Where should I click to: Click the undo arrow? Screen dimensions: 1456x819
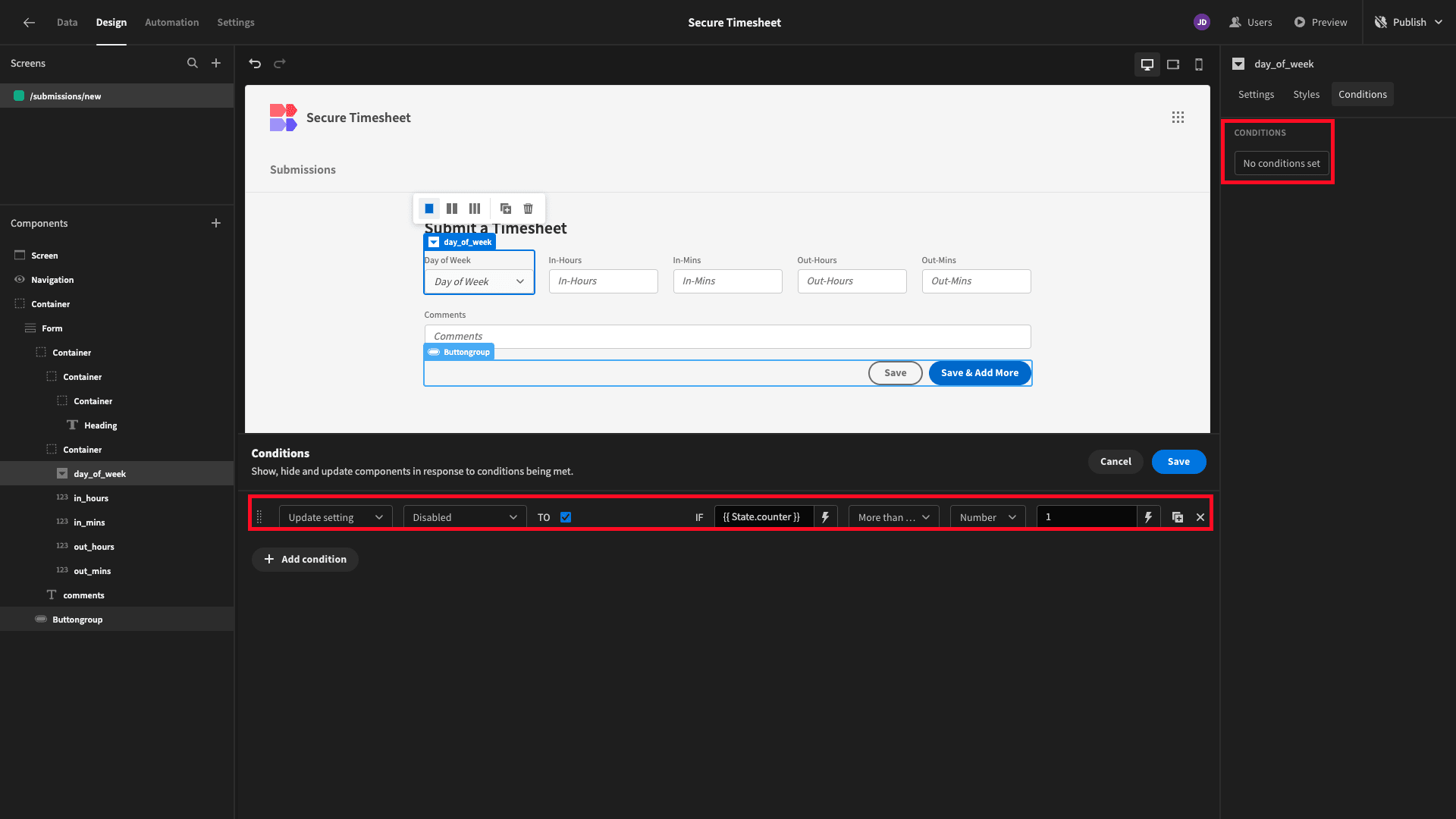point(255,64)
